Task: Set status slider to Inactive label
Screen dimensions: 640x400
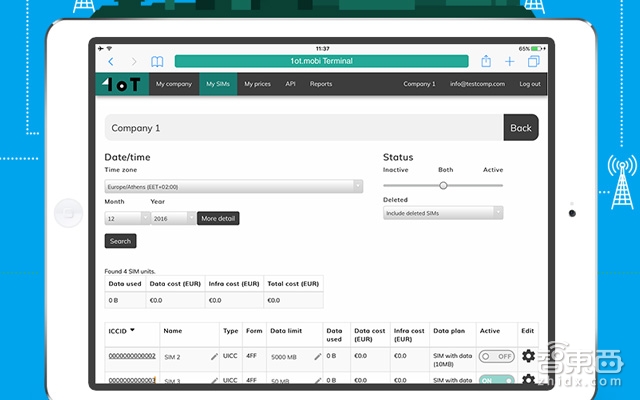Action: tap(396, 170)
